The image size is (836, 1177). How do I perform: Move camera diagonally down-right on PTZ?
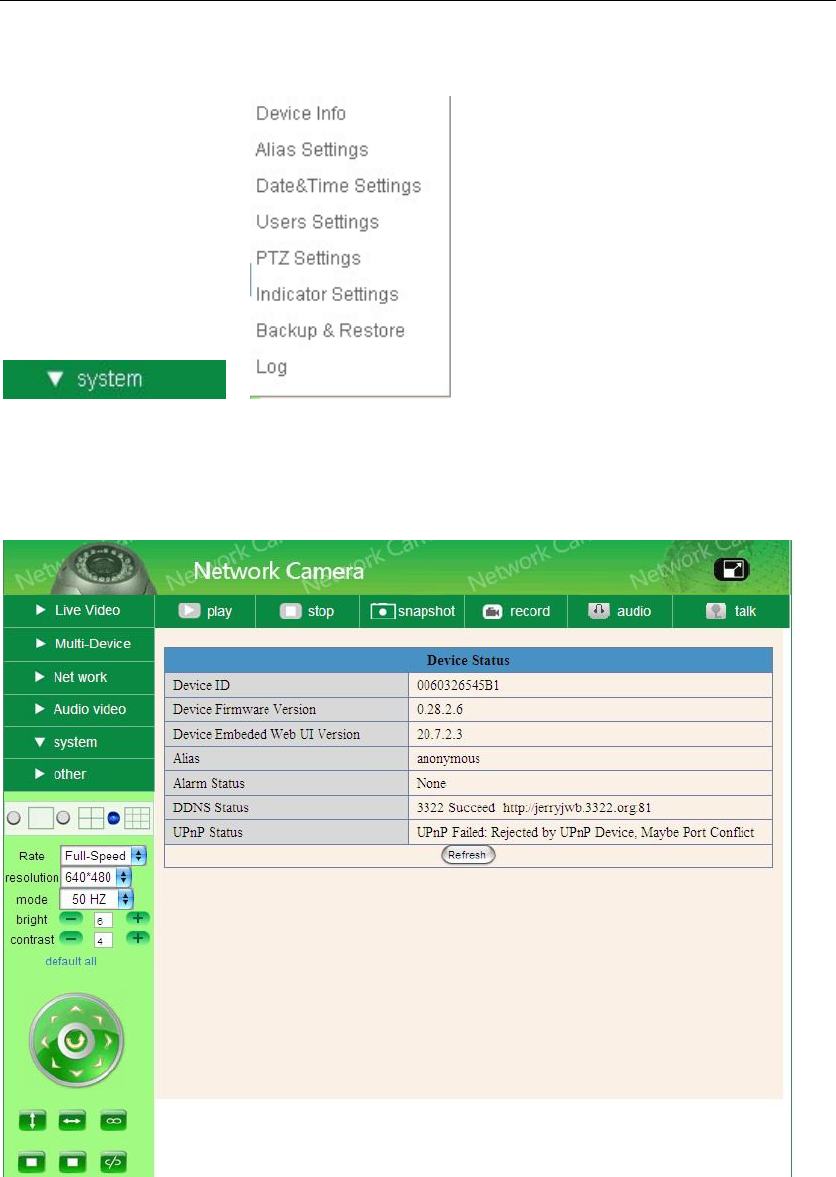[98, 1063]
